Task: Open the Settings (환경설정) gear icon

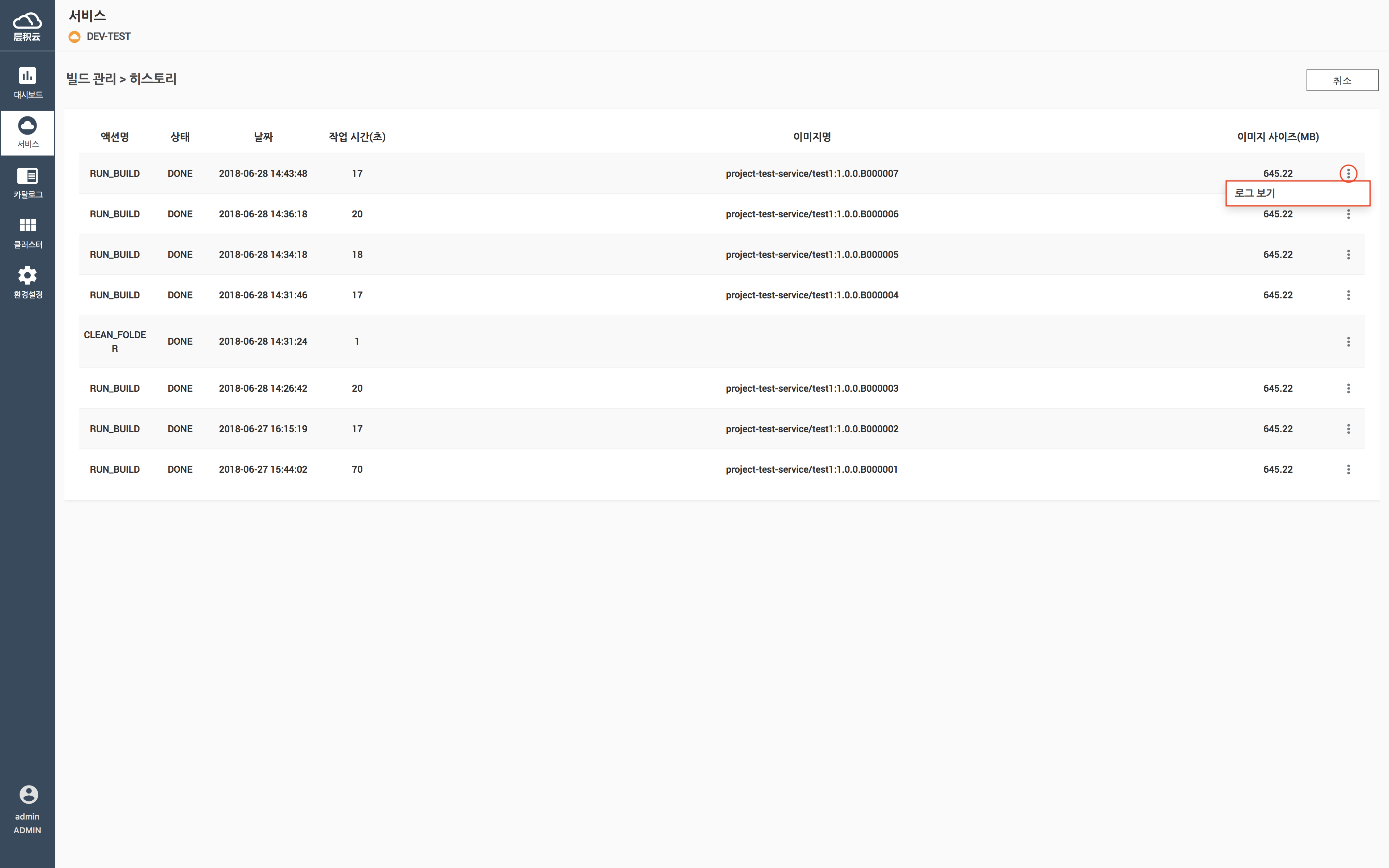Action: [27, 276]
